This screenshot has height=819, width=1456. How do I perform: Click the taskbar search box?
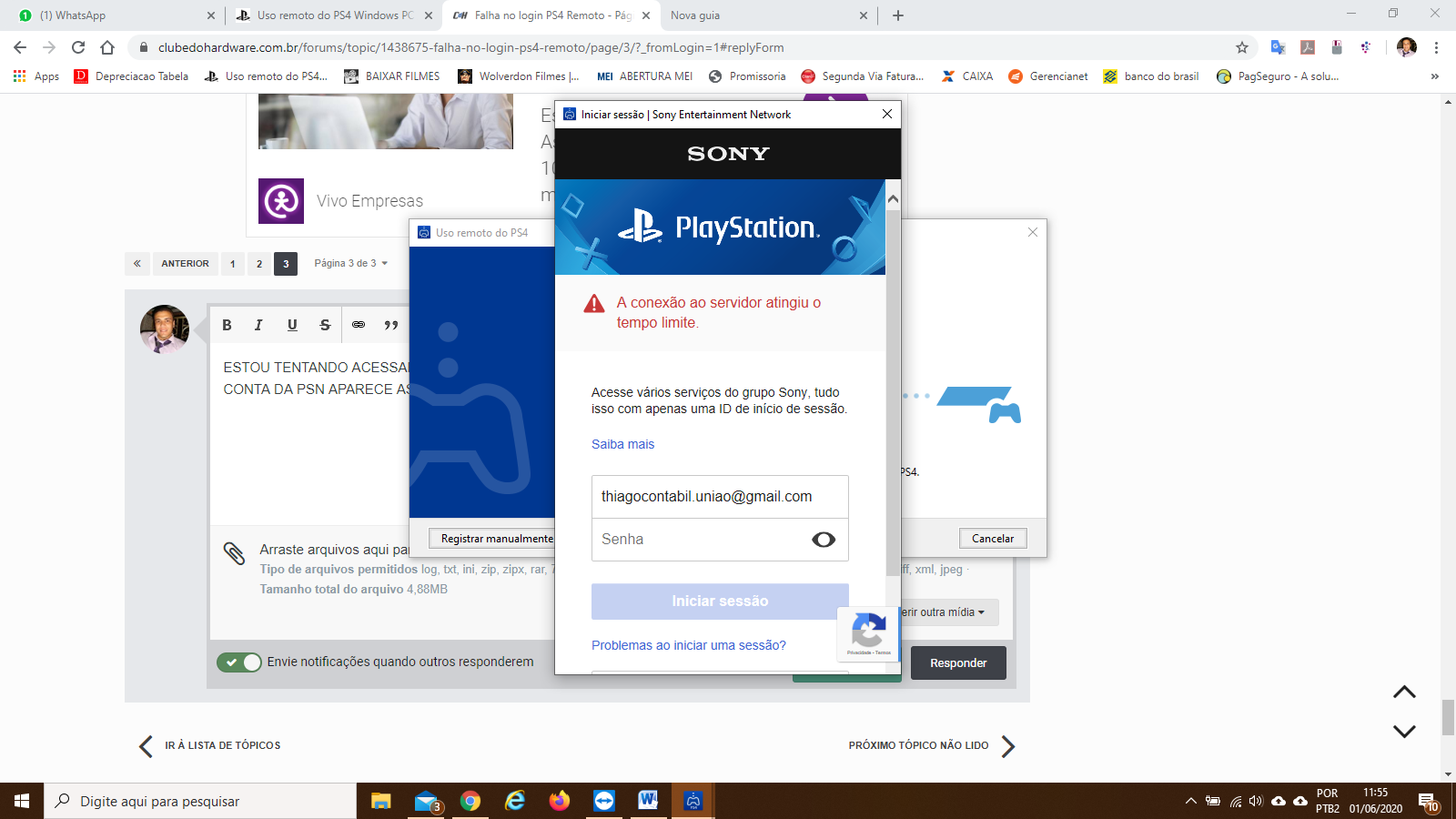point(200,801)
